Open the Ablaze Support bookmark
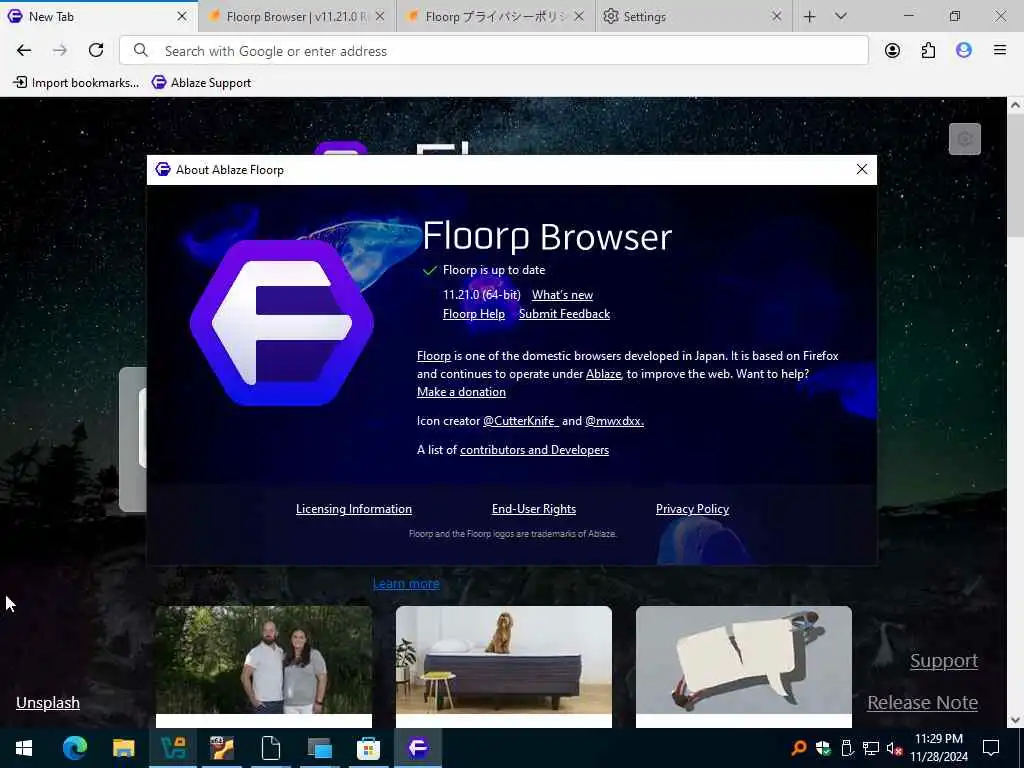 tap(202, 82)
